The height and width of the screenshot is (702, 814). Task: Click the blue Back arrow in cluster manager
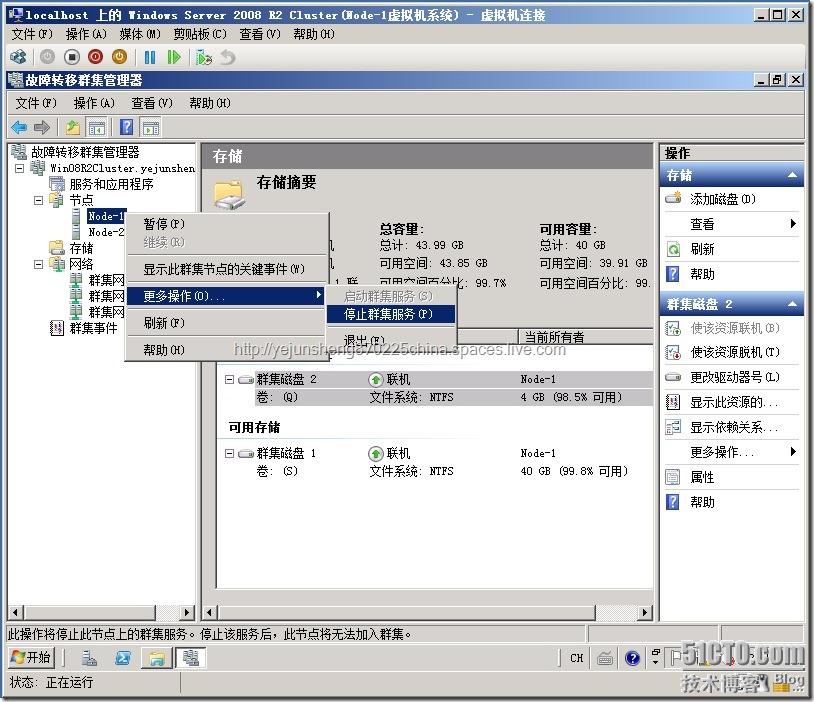tap(19, 127)
